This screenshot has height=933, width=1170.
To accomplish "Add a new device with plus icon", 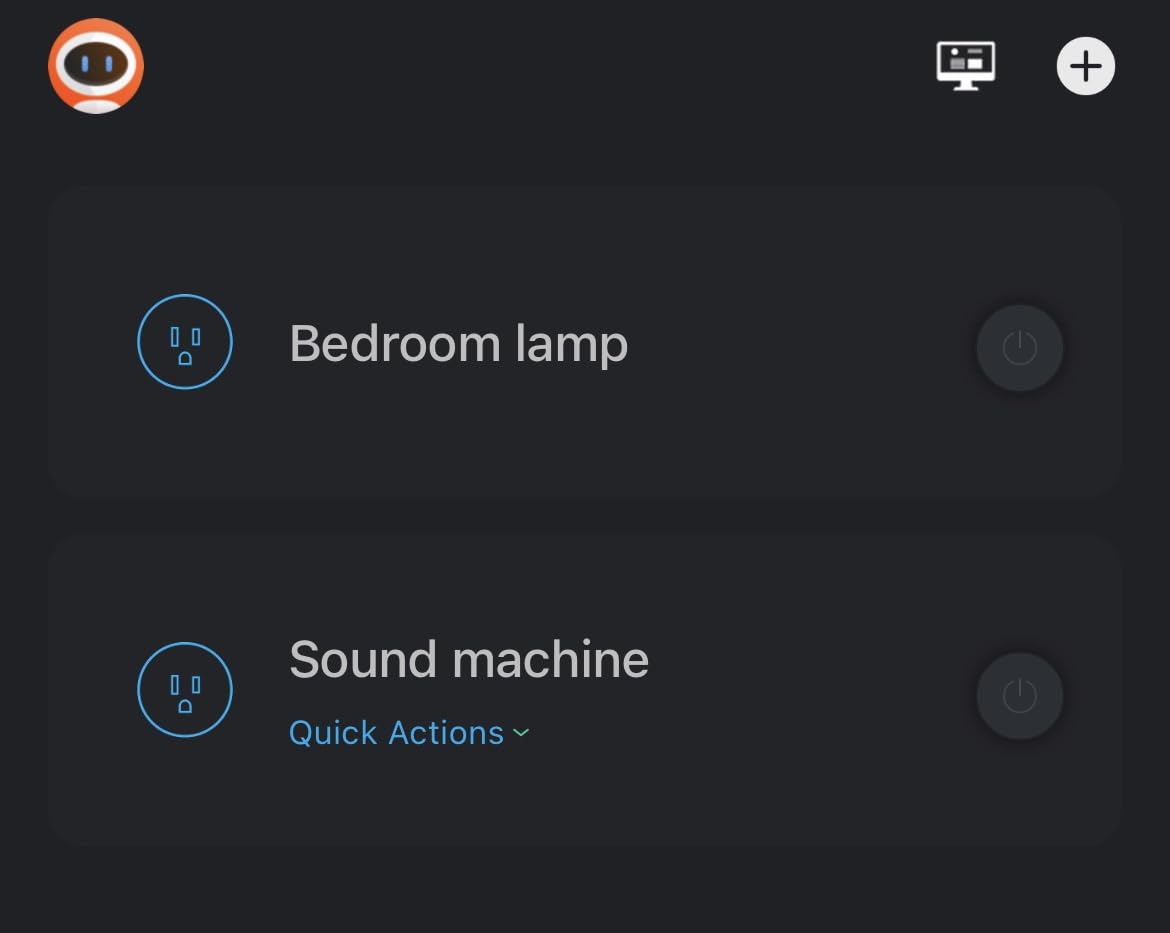I will (x=1085, y=66).
